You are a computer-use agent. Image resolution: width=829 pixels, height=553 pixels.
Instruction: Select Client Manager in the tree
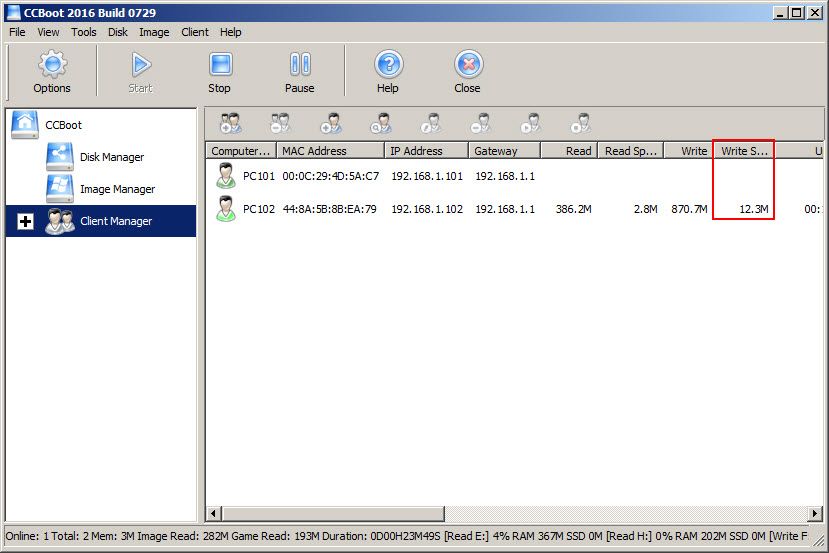[x=116, y=221]
